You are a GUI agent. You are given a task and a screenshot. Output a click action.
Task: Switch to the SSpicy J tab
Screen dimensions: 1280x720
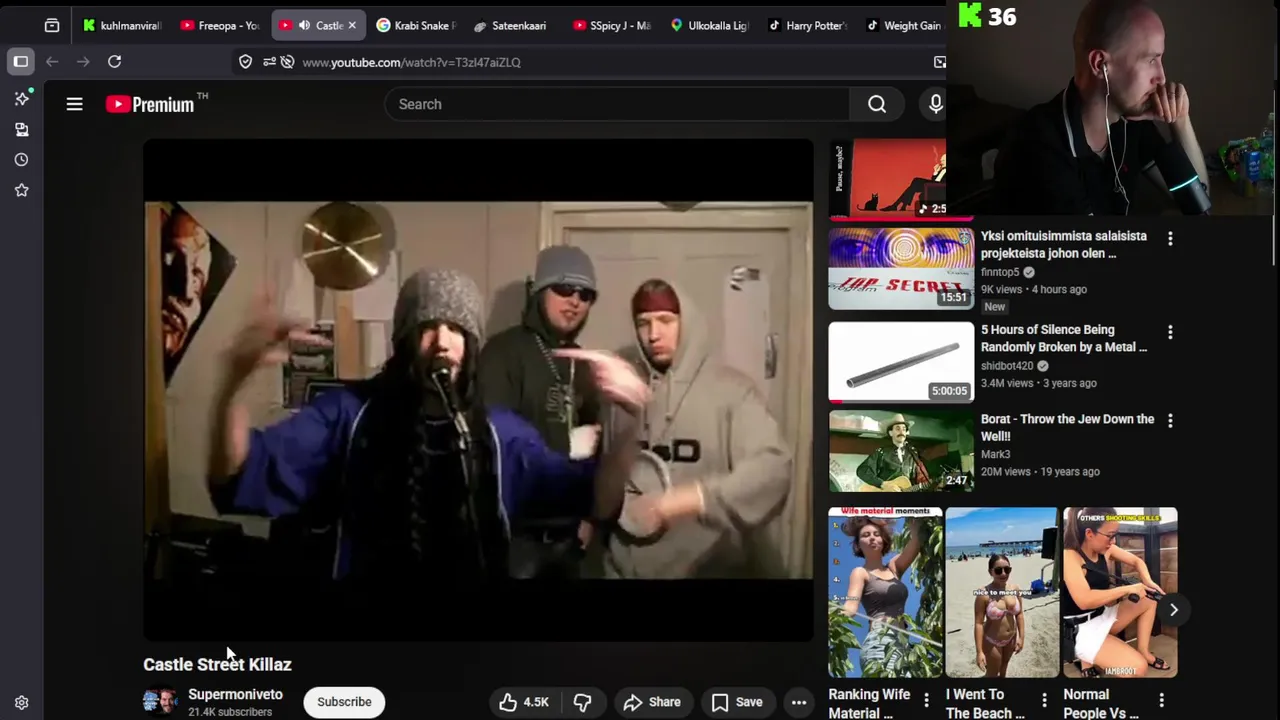(x=612, y=25)
